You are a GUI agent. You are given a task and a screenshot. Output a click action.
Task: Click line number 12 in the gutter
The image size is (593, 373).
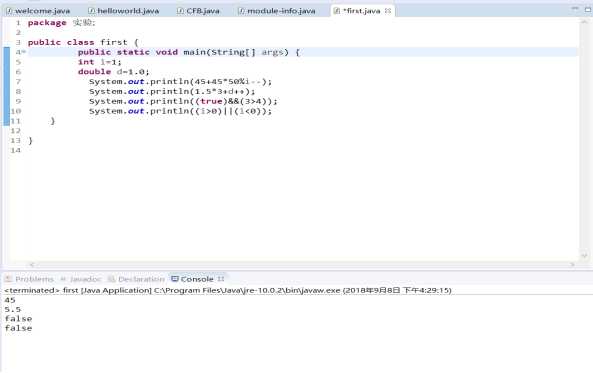16,131
